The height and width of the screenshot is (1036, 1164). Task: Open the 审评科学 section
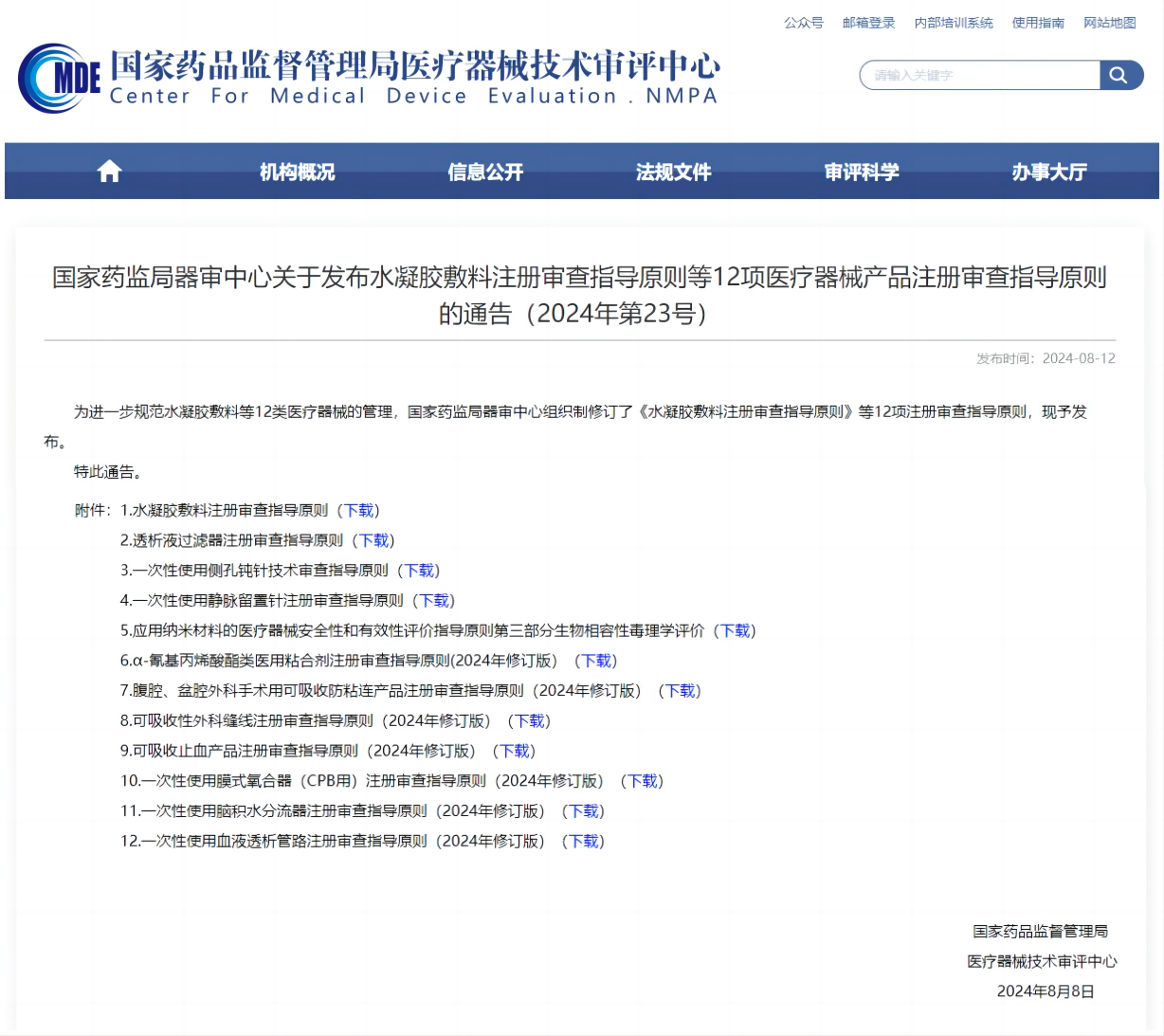[861, 172]
